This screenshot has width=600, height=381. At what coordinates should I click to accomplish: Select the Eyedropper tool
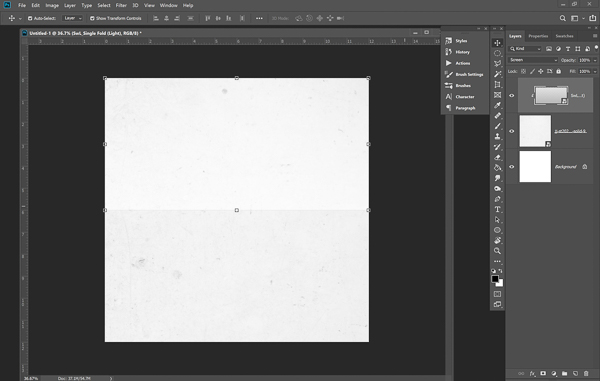point(497,105)
